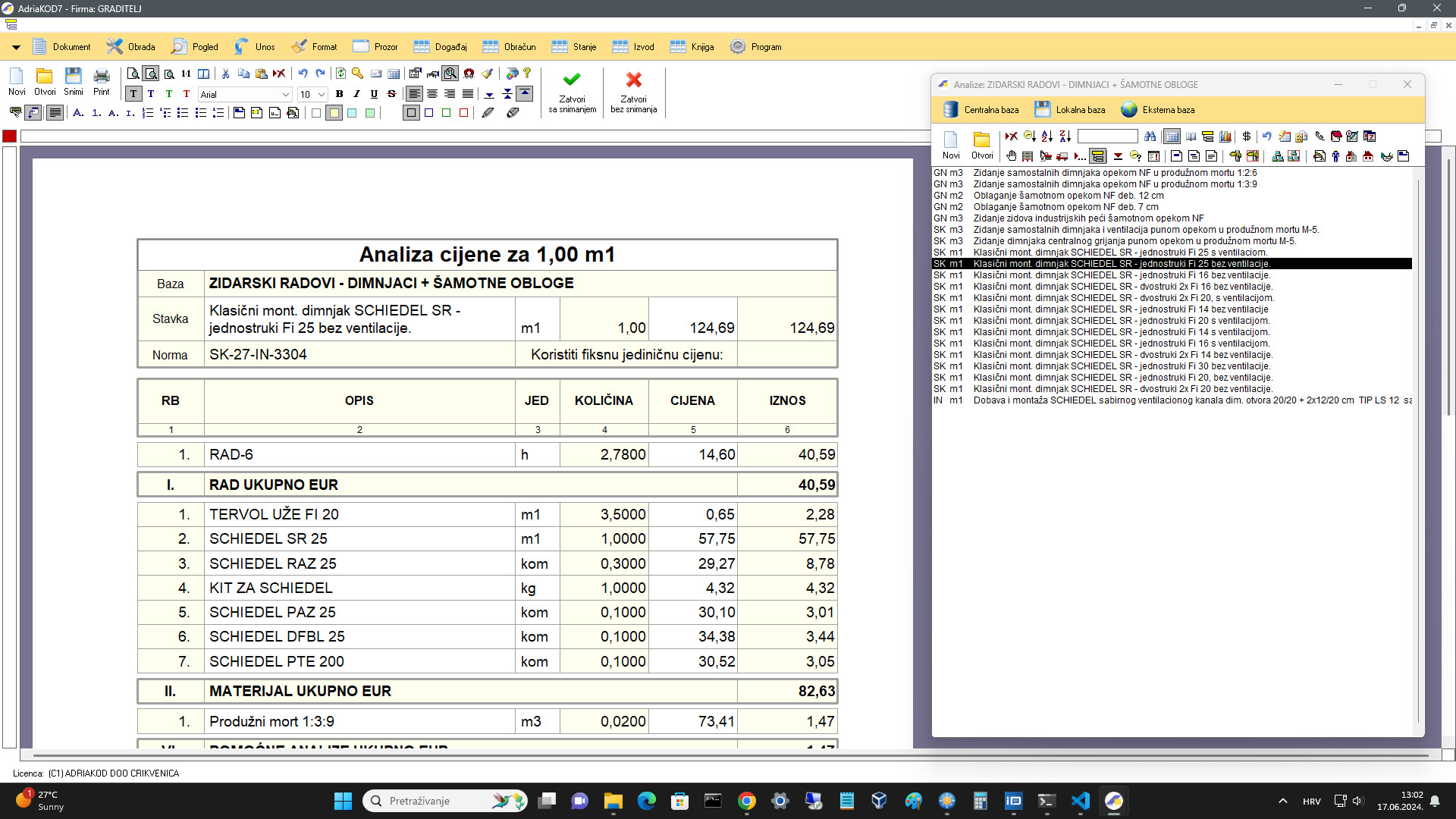Click Novi button in main toolbar
The image size is (1456, 819).
tap(17, 82)
